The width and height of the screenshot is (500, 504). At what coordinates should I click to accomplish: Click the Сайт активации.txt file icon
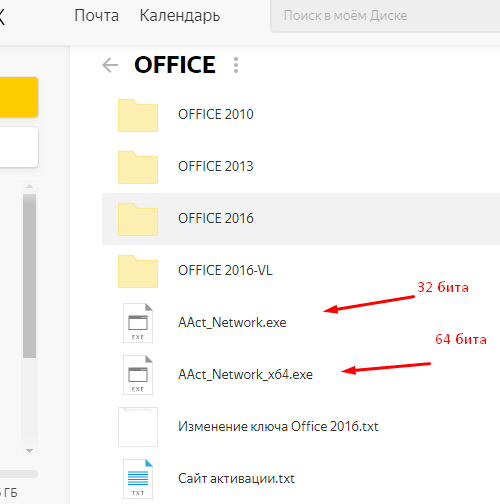click(x=138, y=479)
